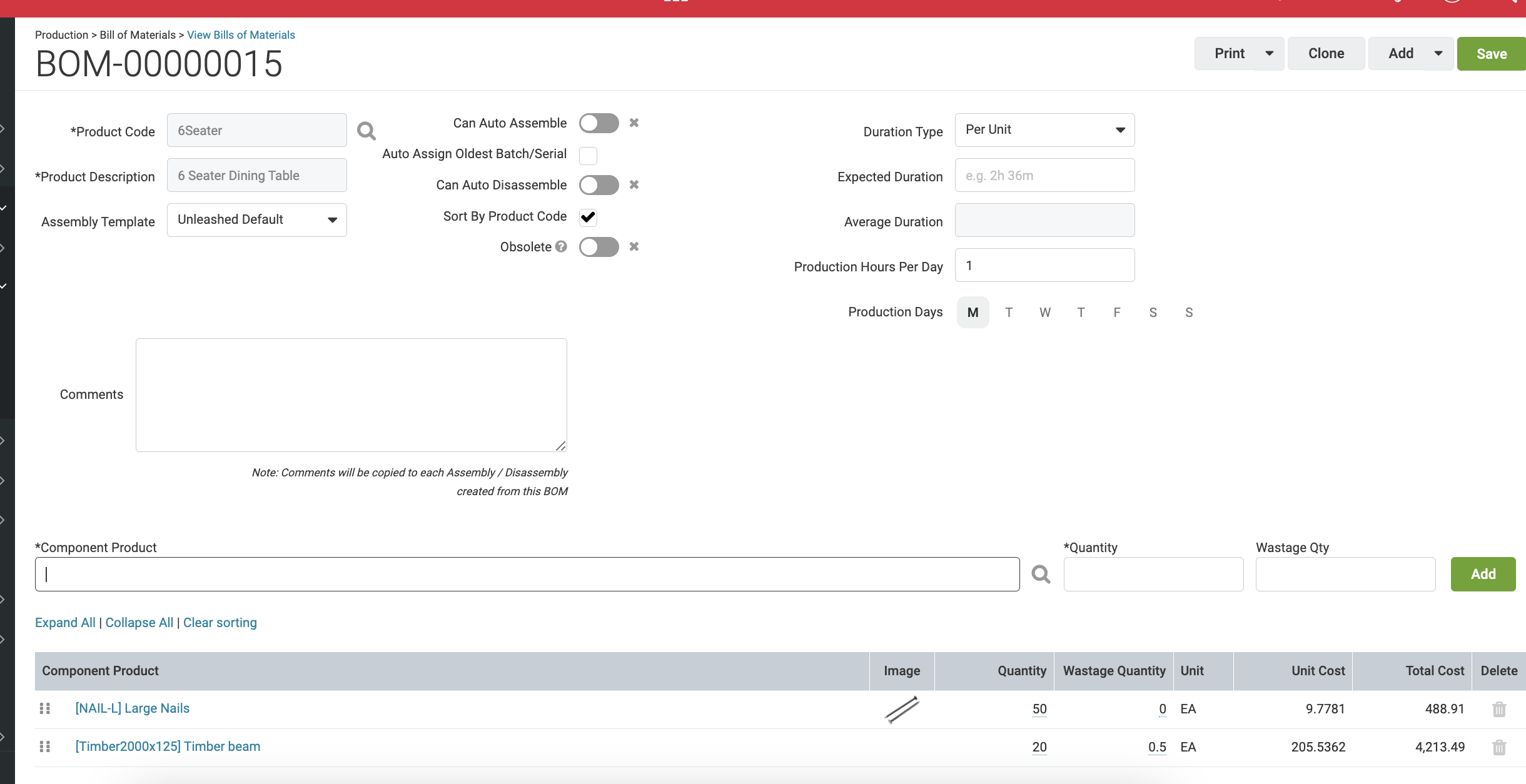The width and height of the screenshot is (1526, 784).
Task: Click the Large Nails product image
Action: tap(901, 708)
